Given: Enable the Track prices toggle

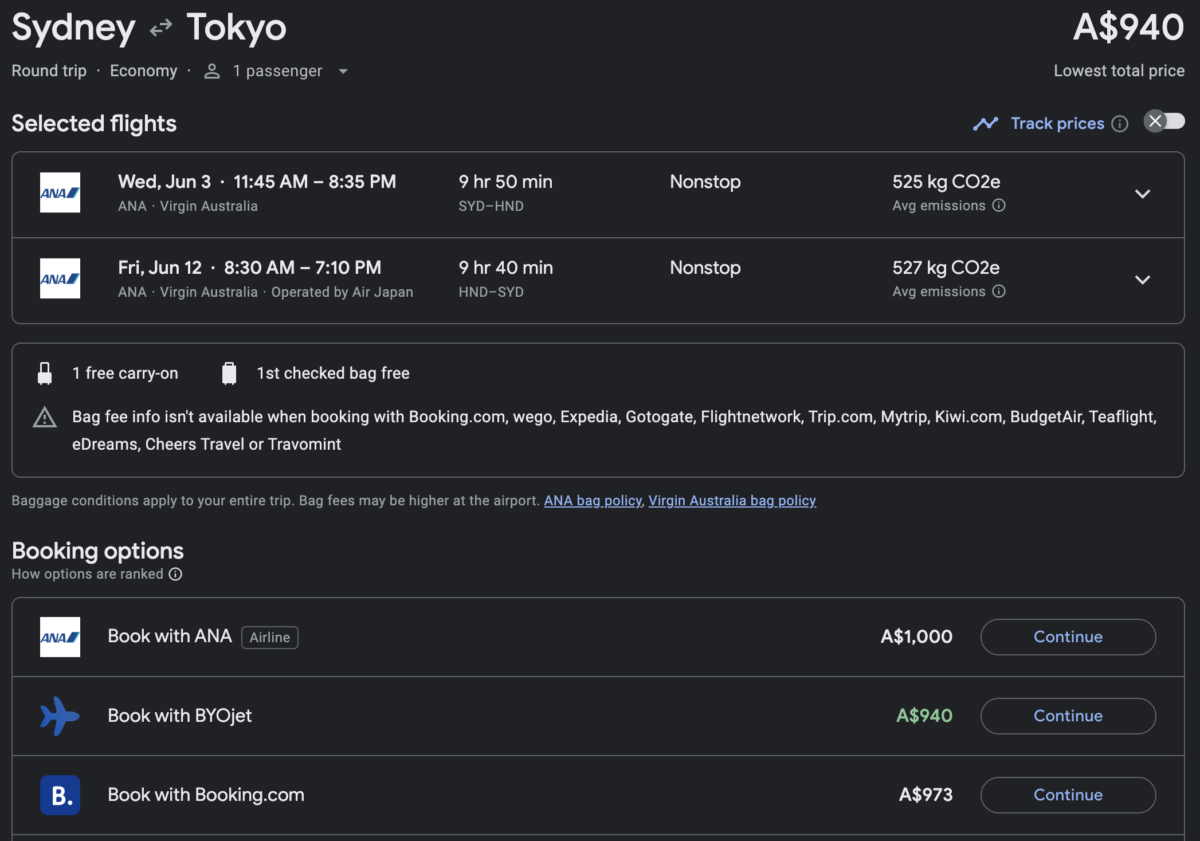Looking at the screenshot, I should click(1164, 122).
